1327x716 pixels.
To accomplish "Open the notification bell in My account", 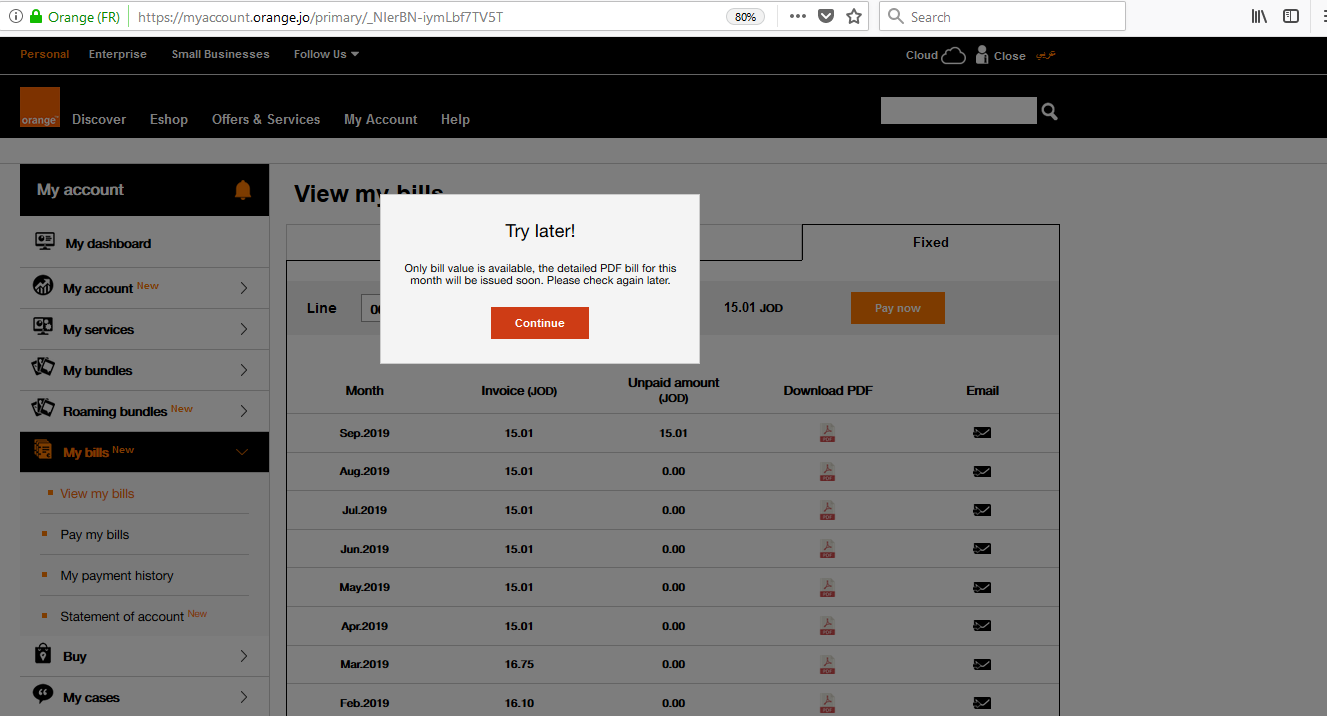I will coord(243,190).
